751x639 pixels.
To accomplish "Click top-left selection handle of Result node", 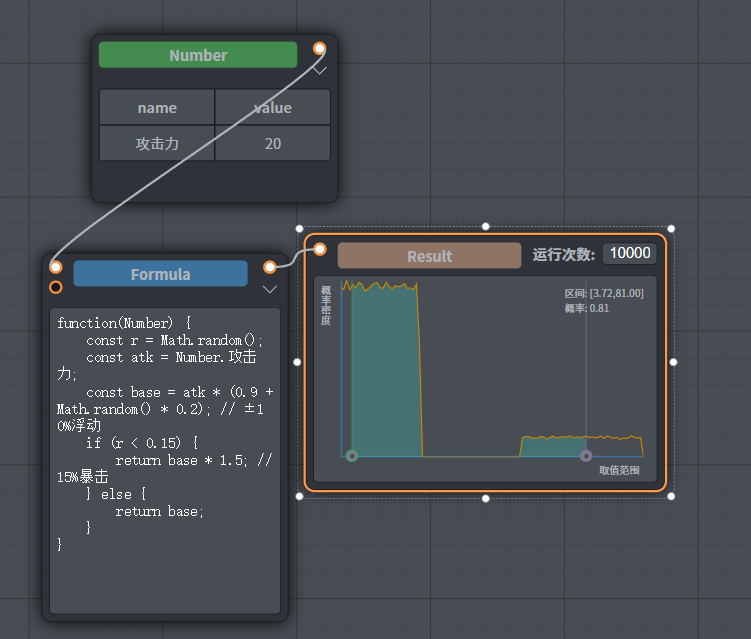I will 299,228.
